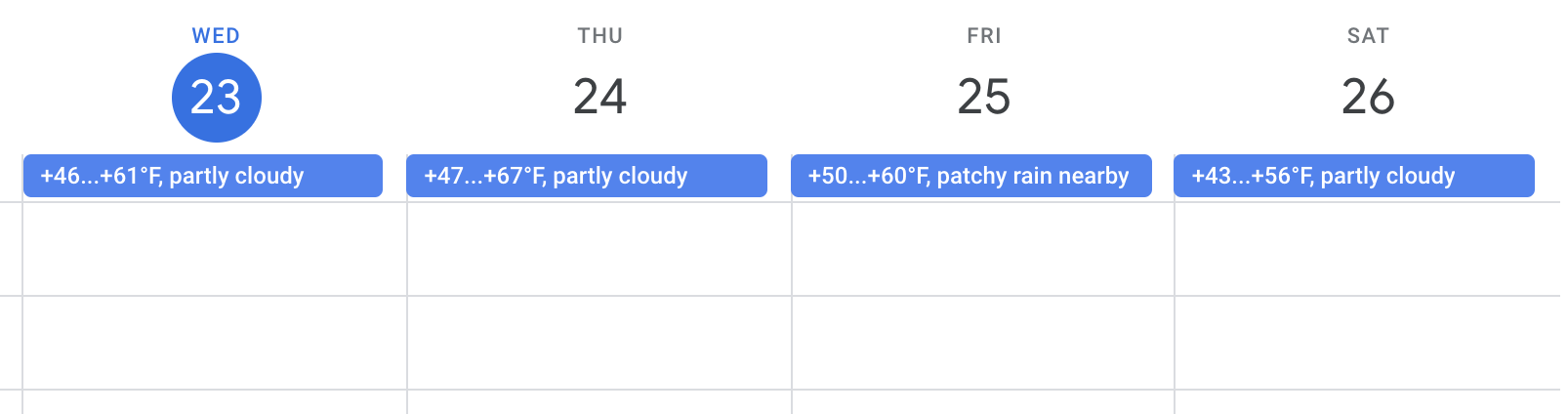Open Thursday's +47...+67°F partly cloudy event

tap(587, 176)
